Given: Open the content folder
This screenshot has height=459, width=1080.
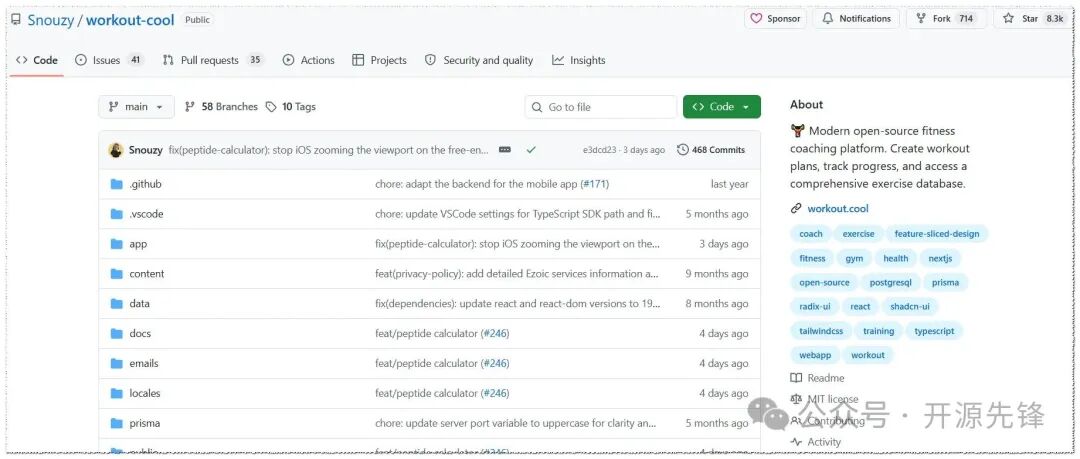Looking at the screenshot, I should (x=147, y=274).
